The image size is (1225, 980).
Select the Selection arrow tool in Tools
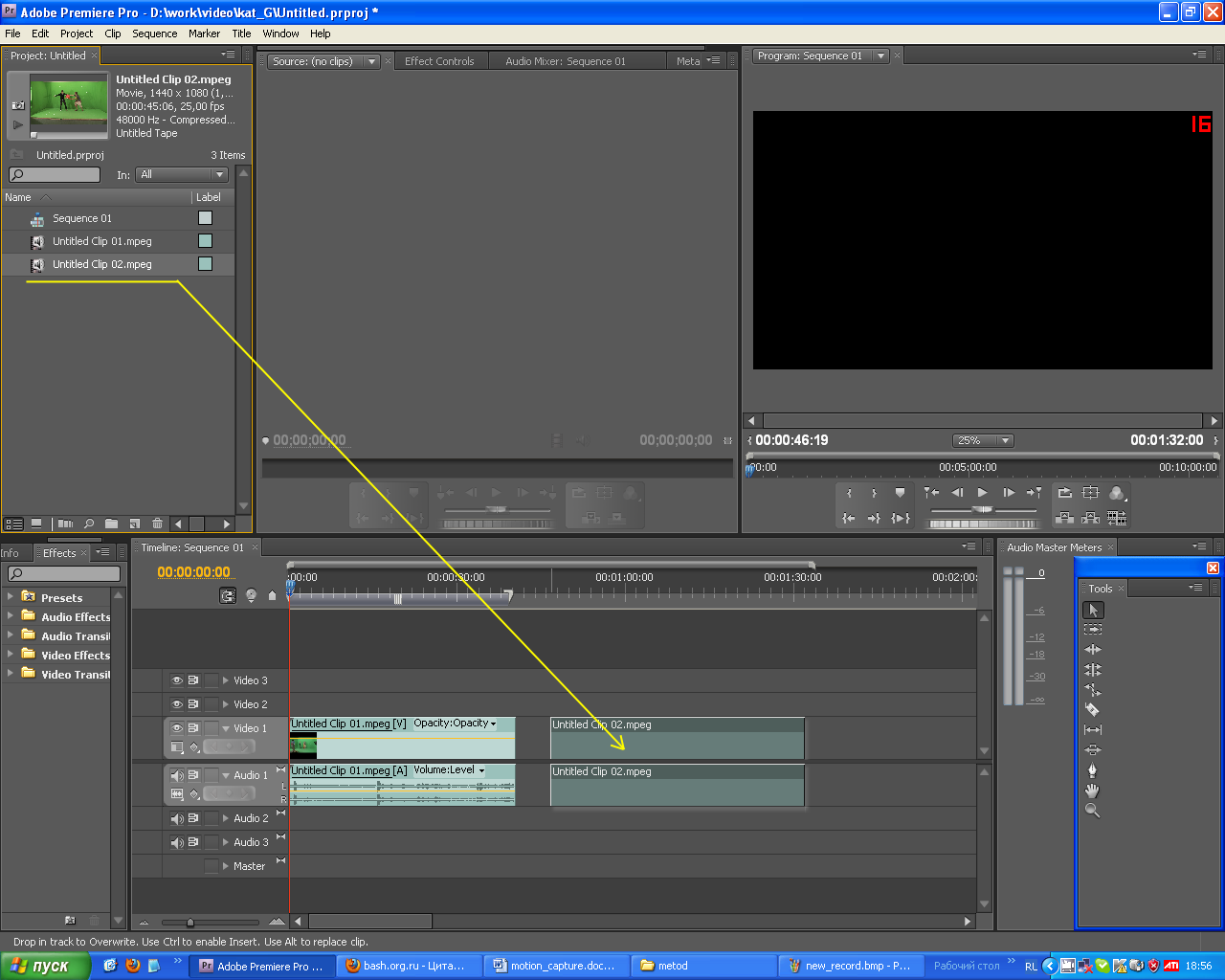[1093, 610]
